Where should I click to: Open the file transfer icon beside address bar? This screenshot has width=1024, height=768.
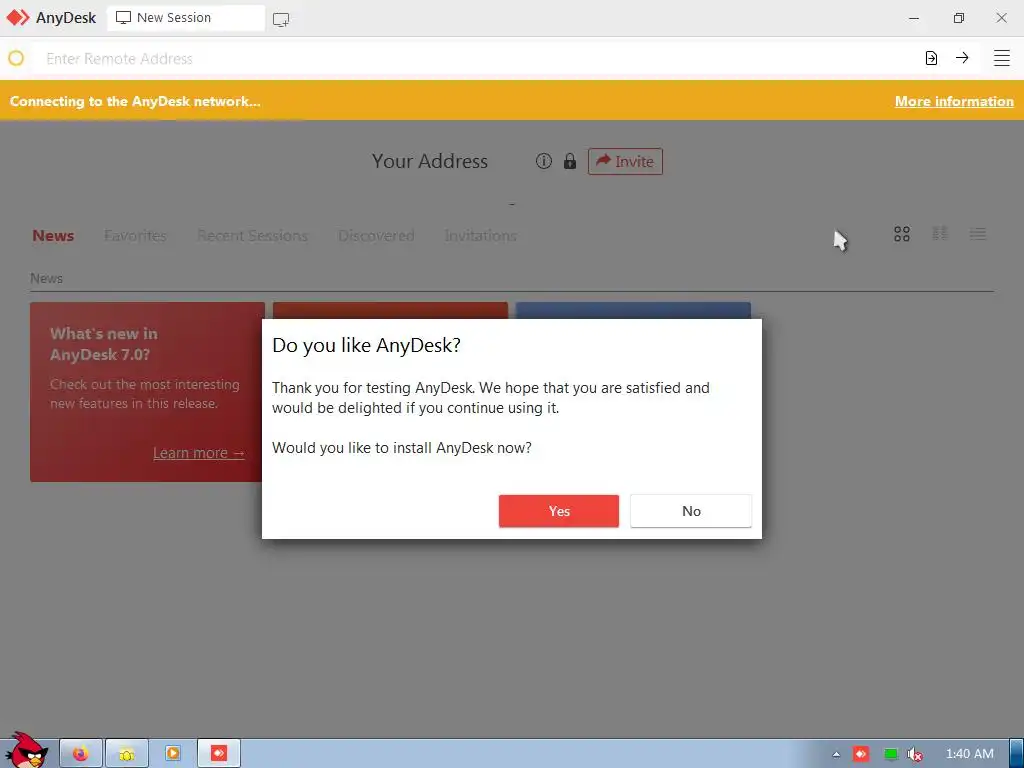coord(931,58)
